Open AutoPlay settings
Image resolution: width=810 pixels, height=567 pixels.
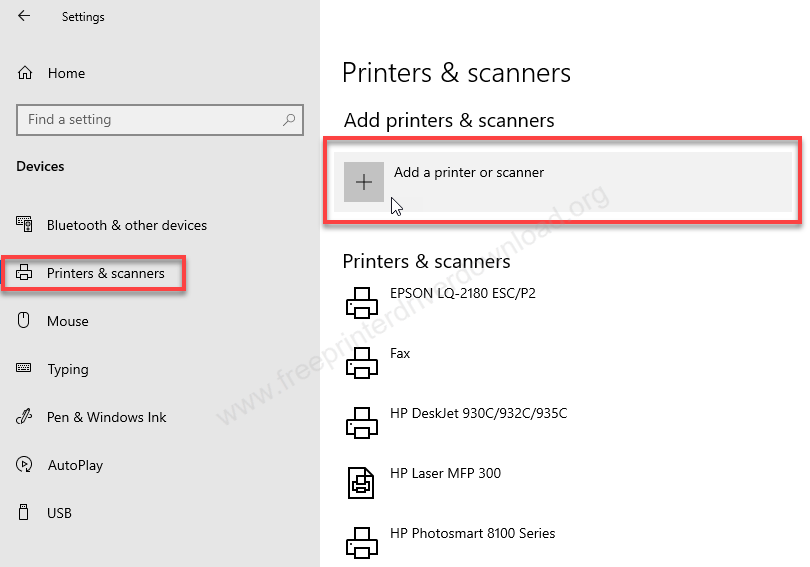(75, 465)
